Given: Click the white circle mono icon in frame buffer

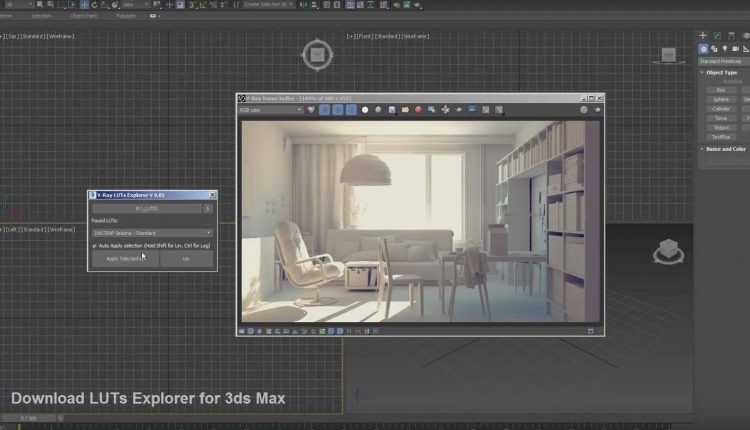Looking at the screenshot, I should tap(365, 110).
